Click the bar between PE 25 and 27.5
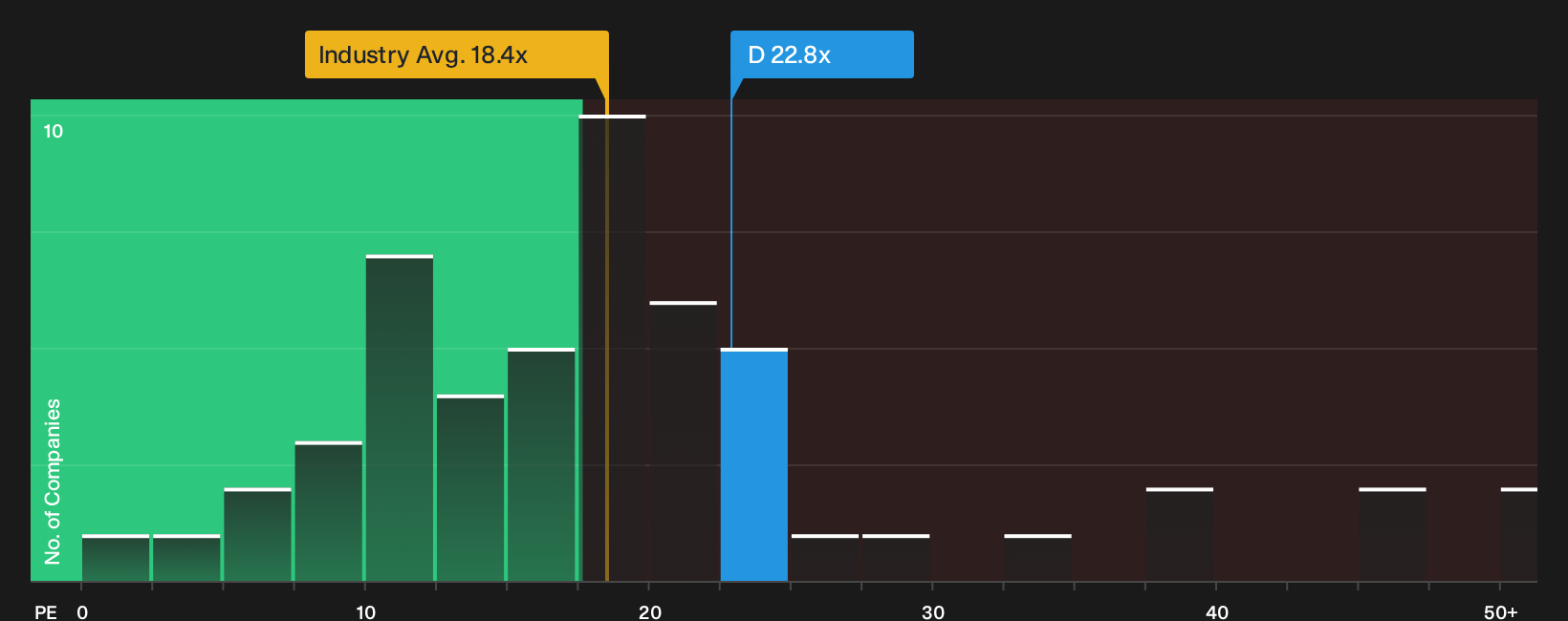This screenshot has height=621, width=1568. (x=825, y=558)
